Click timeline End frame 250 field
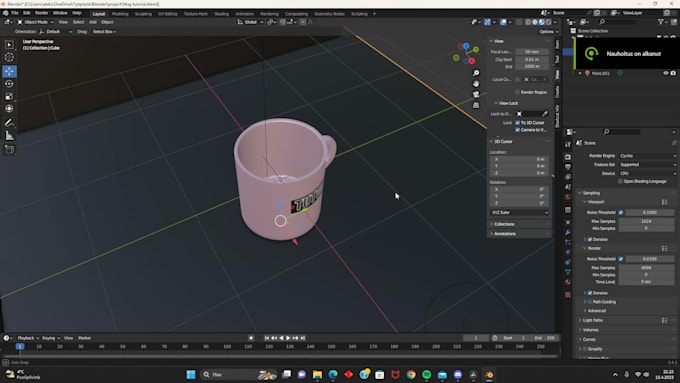Screen dimensions: 680x383 546,338
